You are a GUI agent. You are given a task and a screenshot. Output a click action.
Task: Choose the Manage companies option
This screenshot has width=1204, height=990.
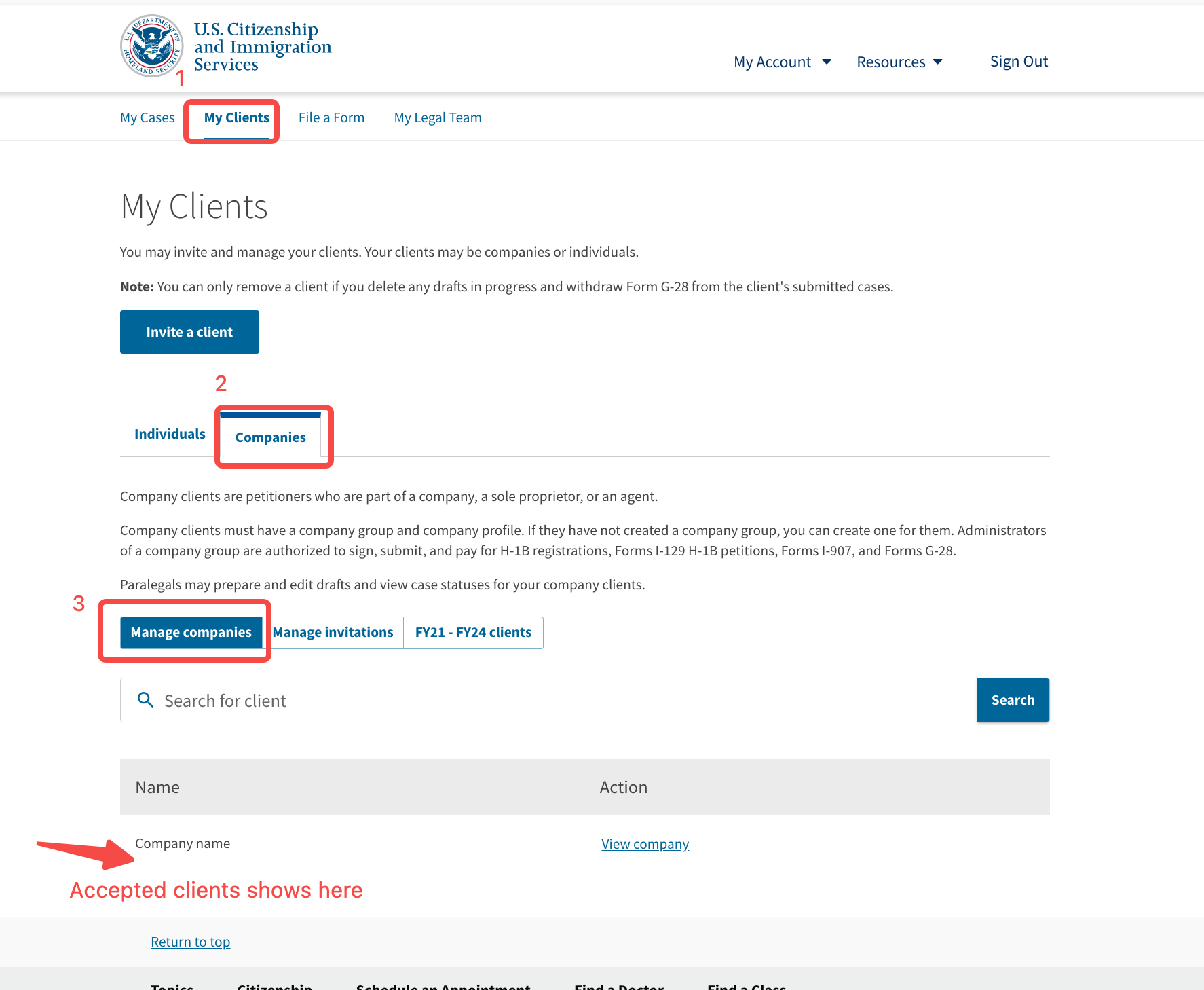click(x=191, y=632)
